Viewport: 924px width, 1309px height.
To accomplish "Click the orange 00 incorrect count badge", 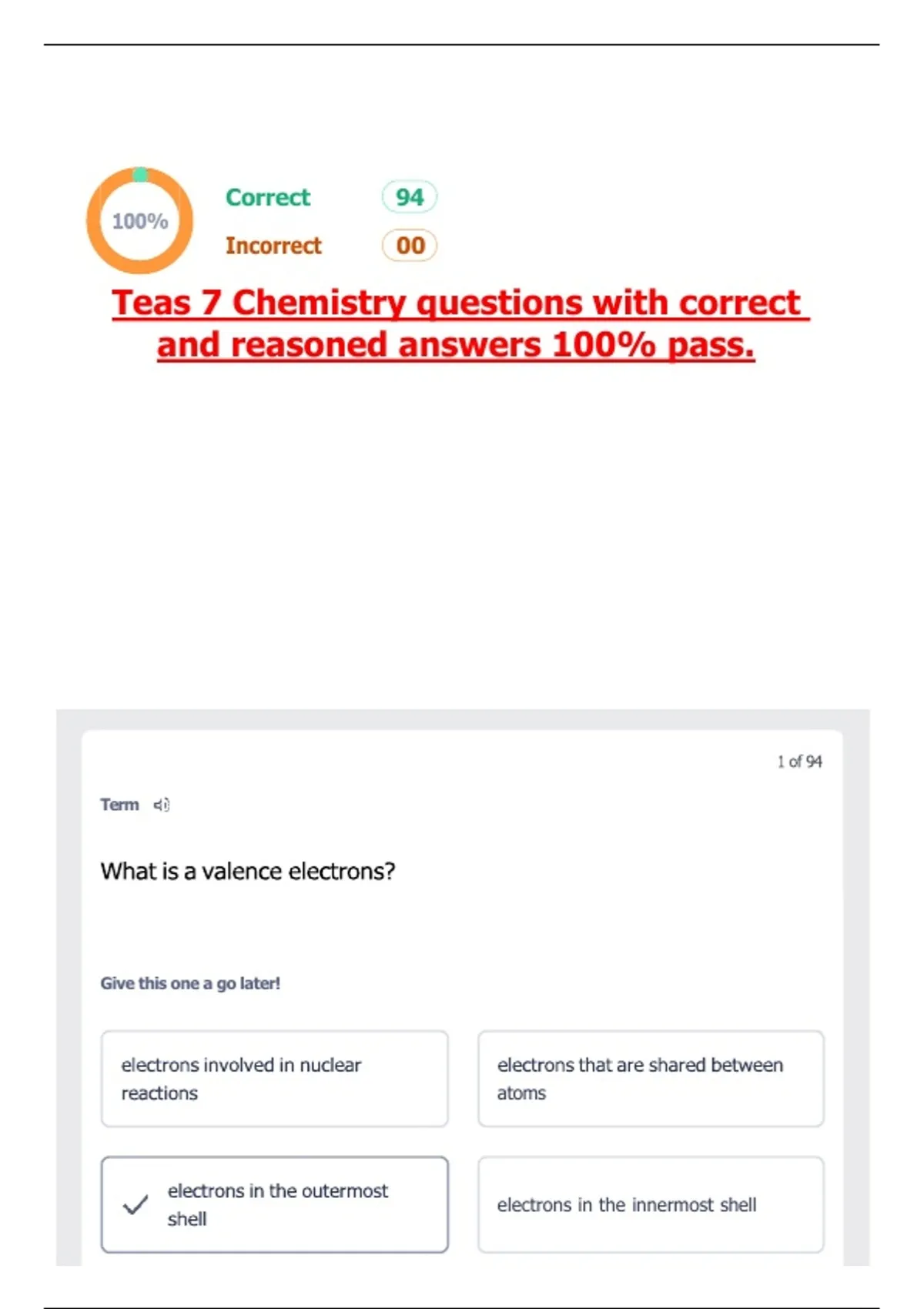I will [410, 246].
